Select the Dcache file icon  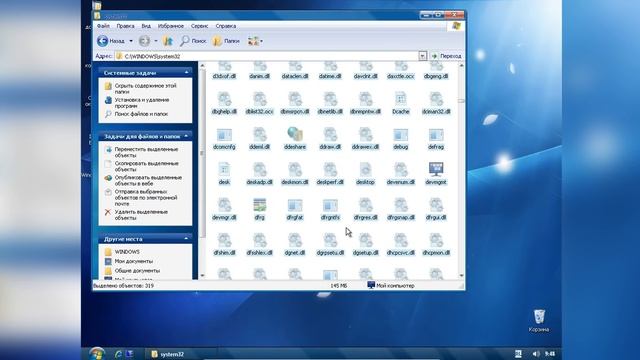coord(401,98)
